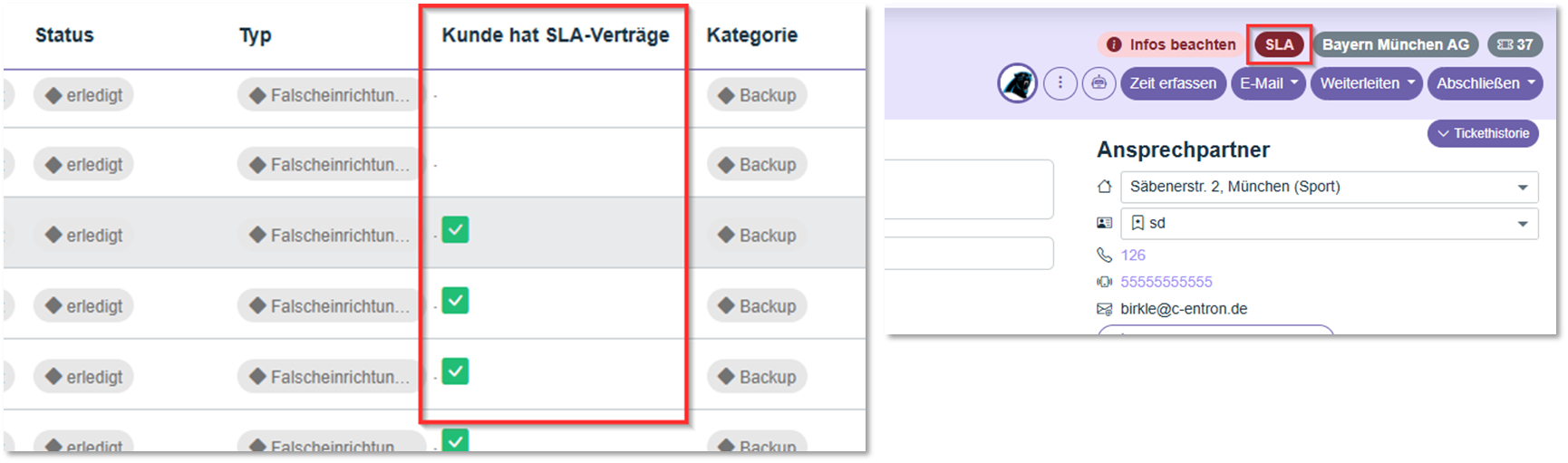Image resolution: width=1568 pixels, height=463 pixels.
Task: Open the Abschließen dropdown button
Action: point(1485,83)
